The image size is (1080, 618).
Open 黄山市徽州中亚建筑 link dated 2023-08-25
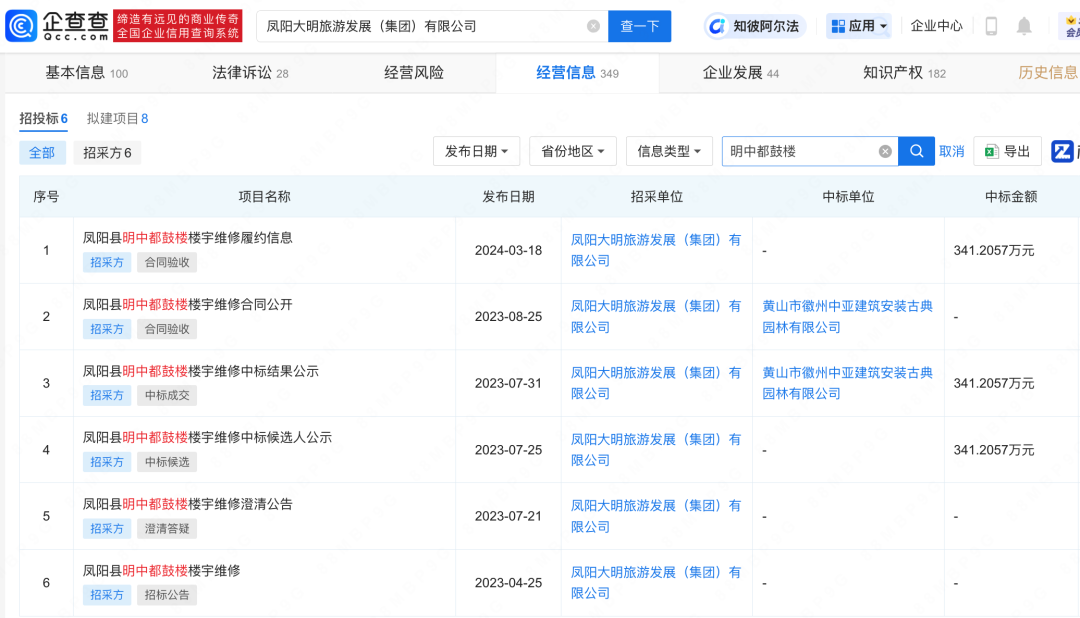click(847, 316)
